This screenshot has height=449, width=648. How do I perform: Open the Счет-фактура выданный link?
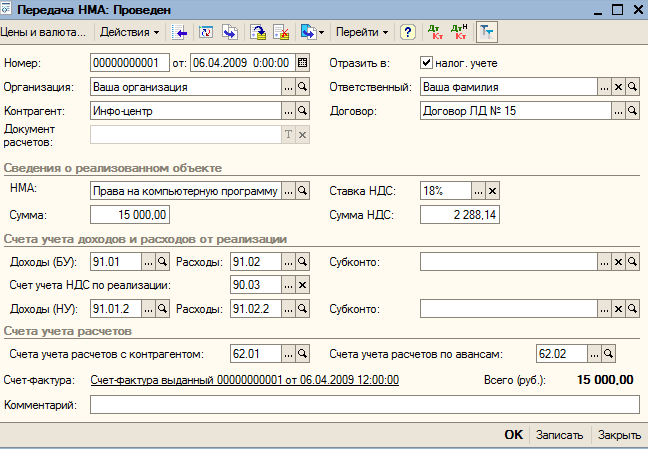point(245,380)
